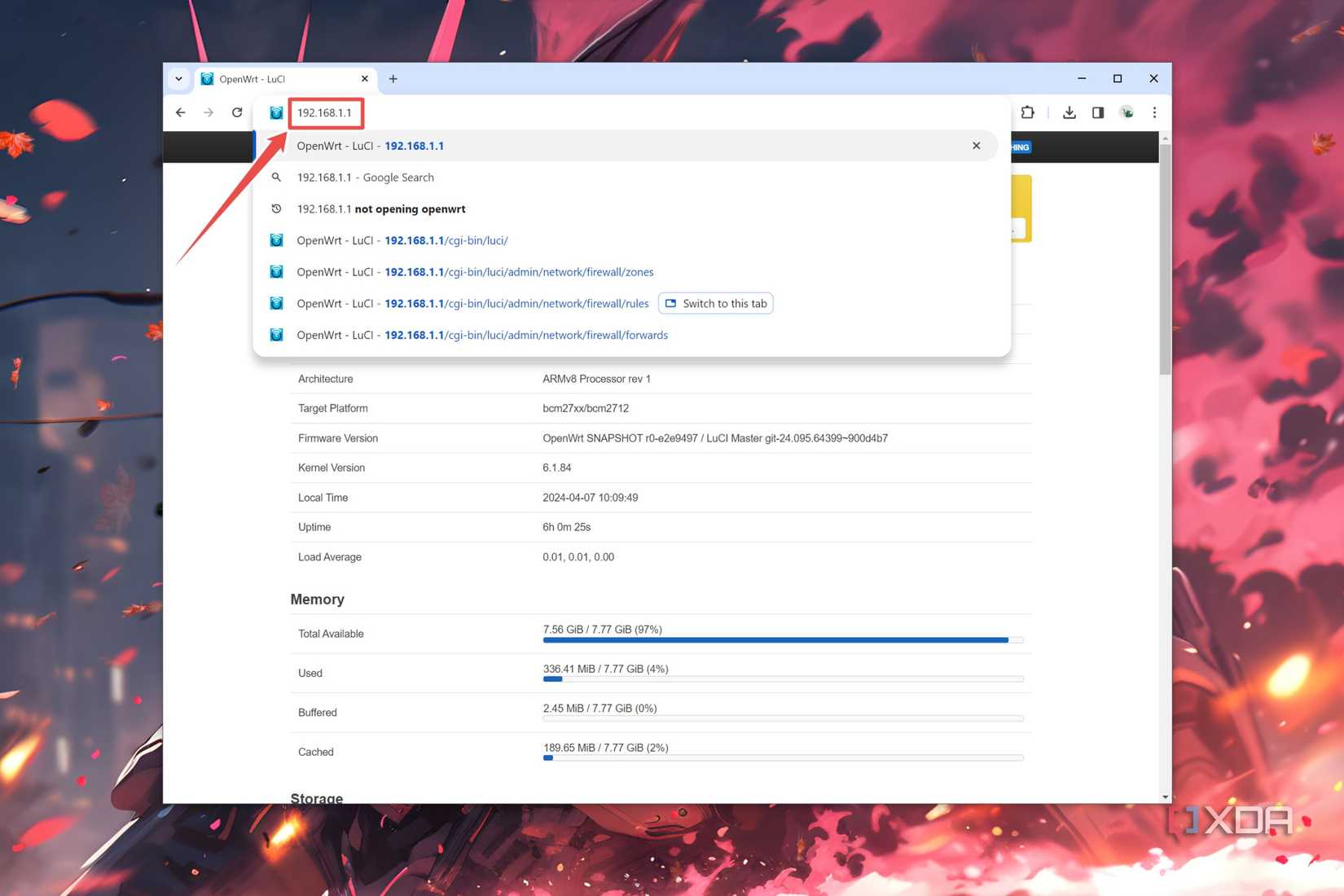Select the OpenWrt - LuCI 192.168.1.1 suggestion
The height and width of the screenshot is (896, 1344).
pyautogui.click(x=626, y=146)
